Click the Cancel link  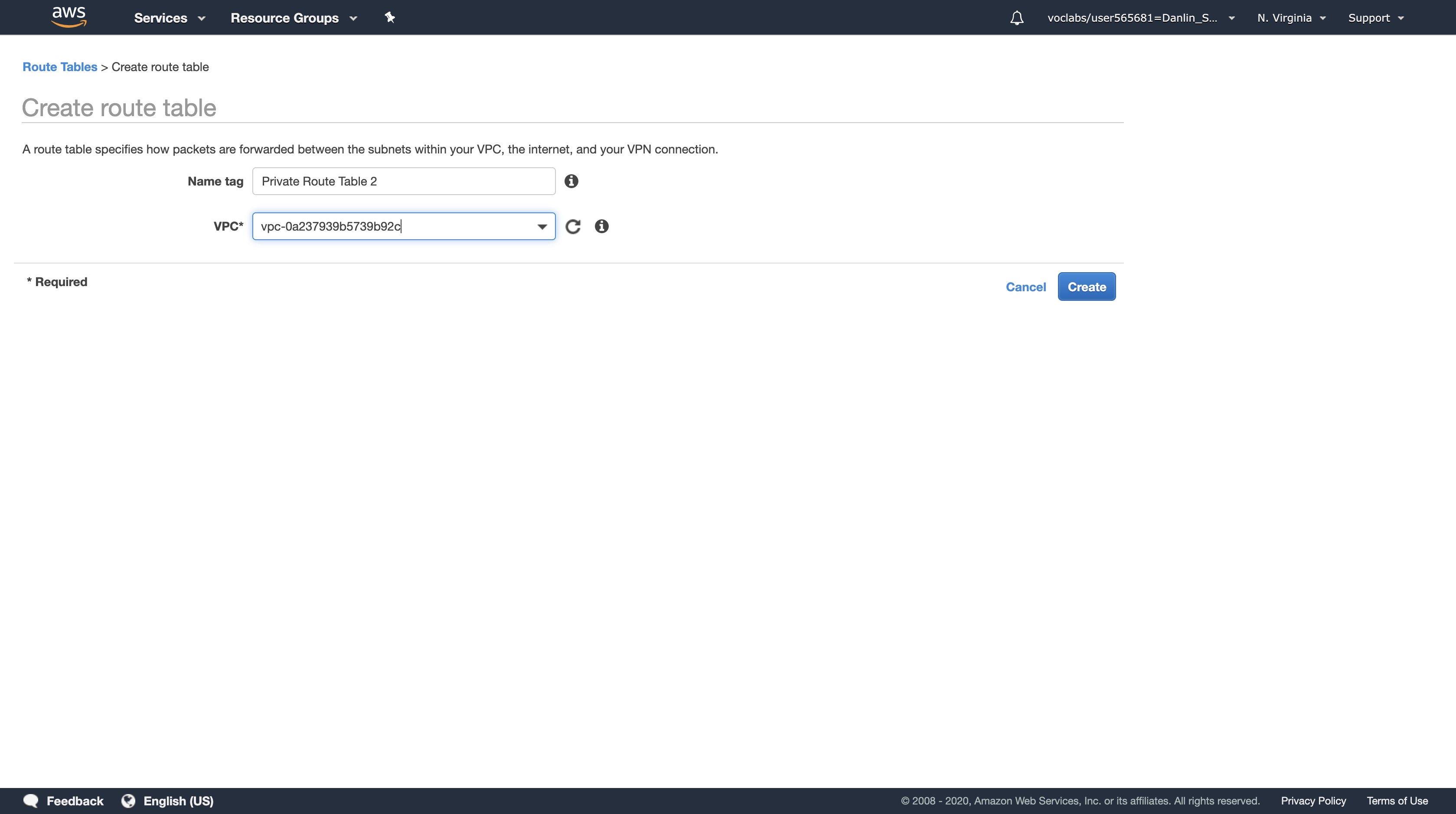1025,287
